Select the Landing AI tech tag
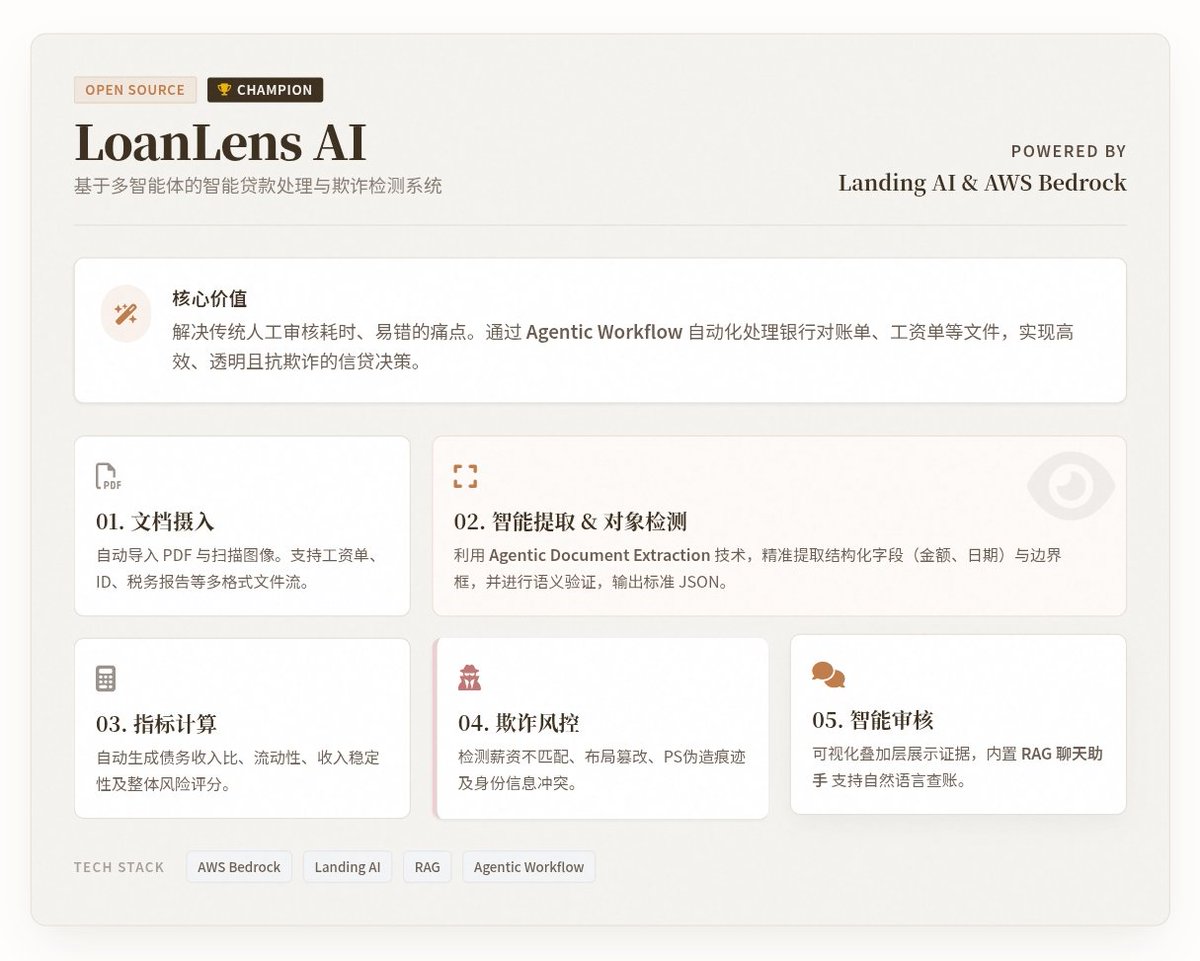The height and width of the screenshot is (961, 1200). coord(348,867)
